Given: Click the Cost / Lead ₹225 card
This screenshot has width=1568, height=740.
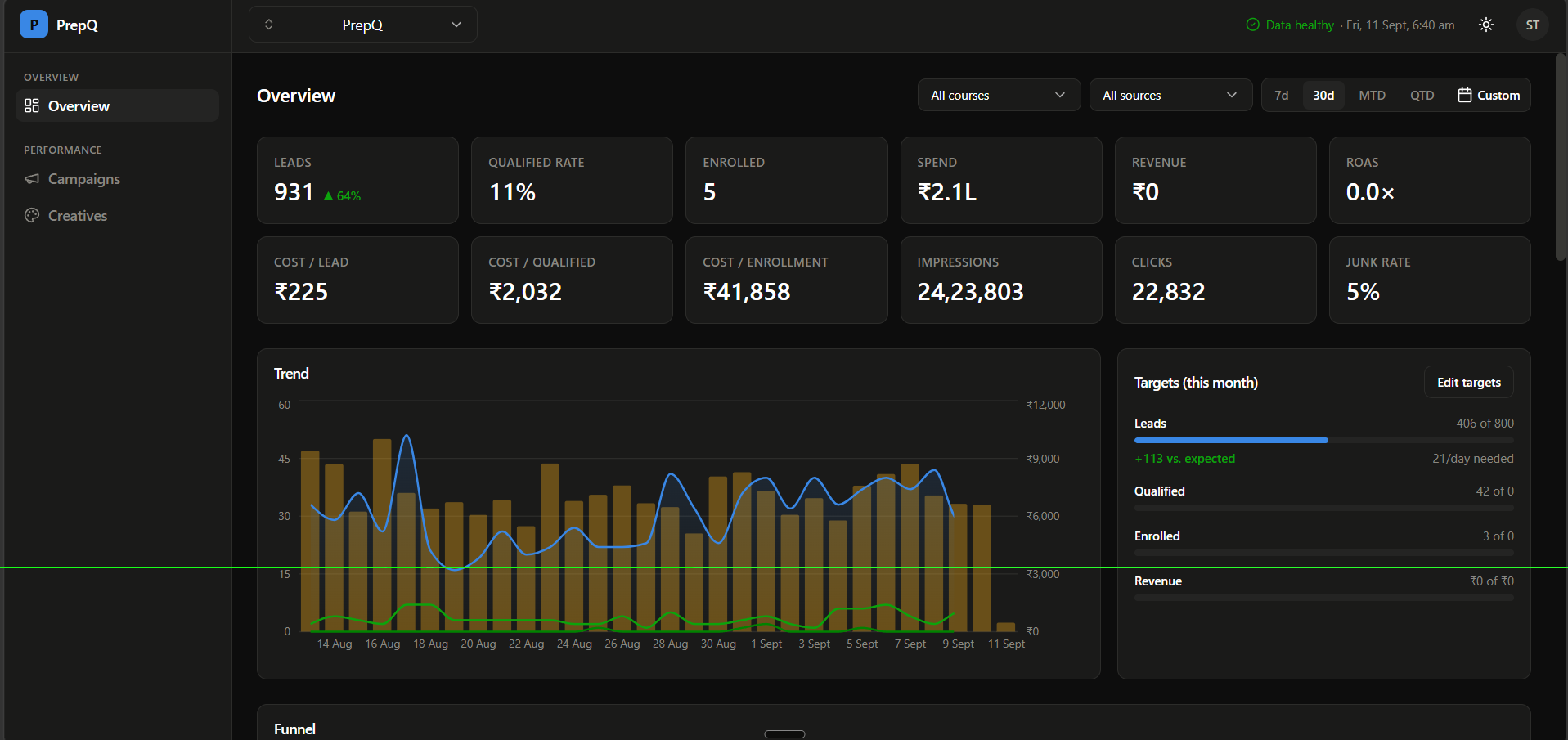Looking at the screenshot, I should tap(357, 280).
